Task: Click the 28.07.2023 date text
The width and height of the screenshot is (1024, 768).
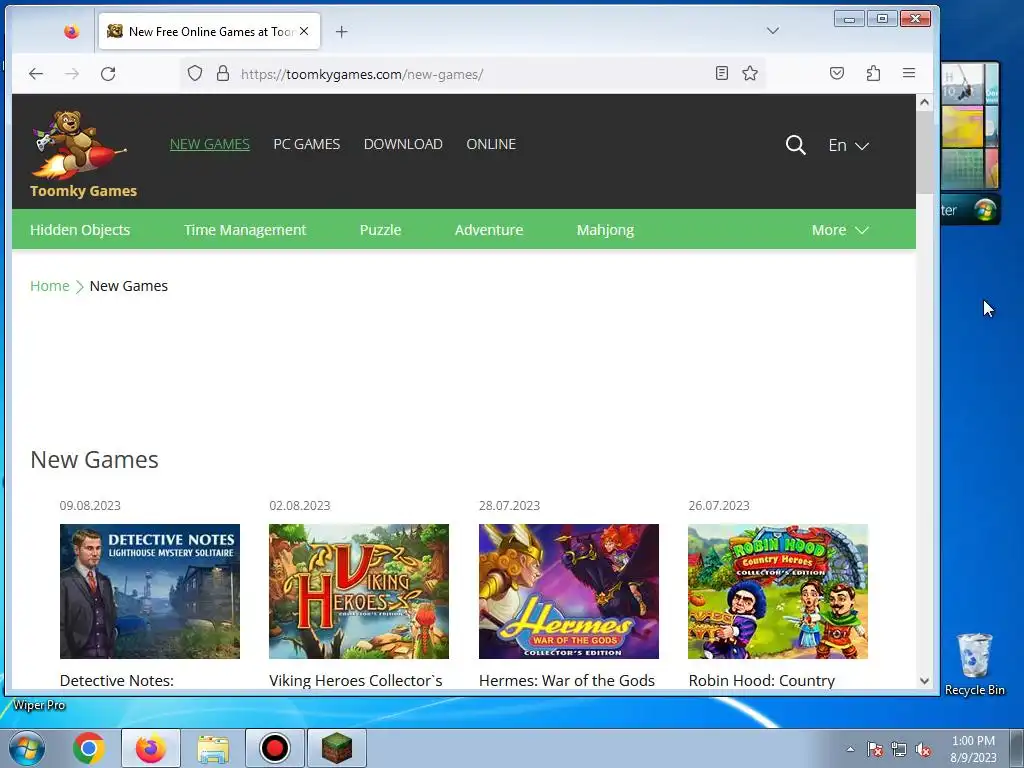Action: 509,505
